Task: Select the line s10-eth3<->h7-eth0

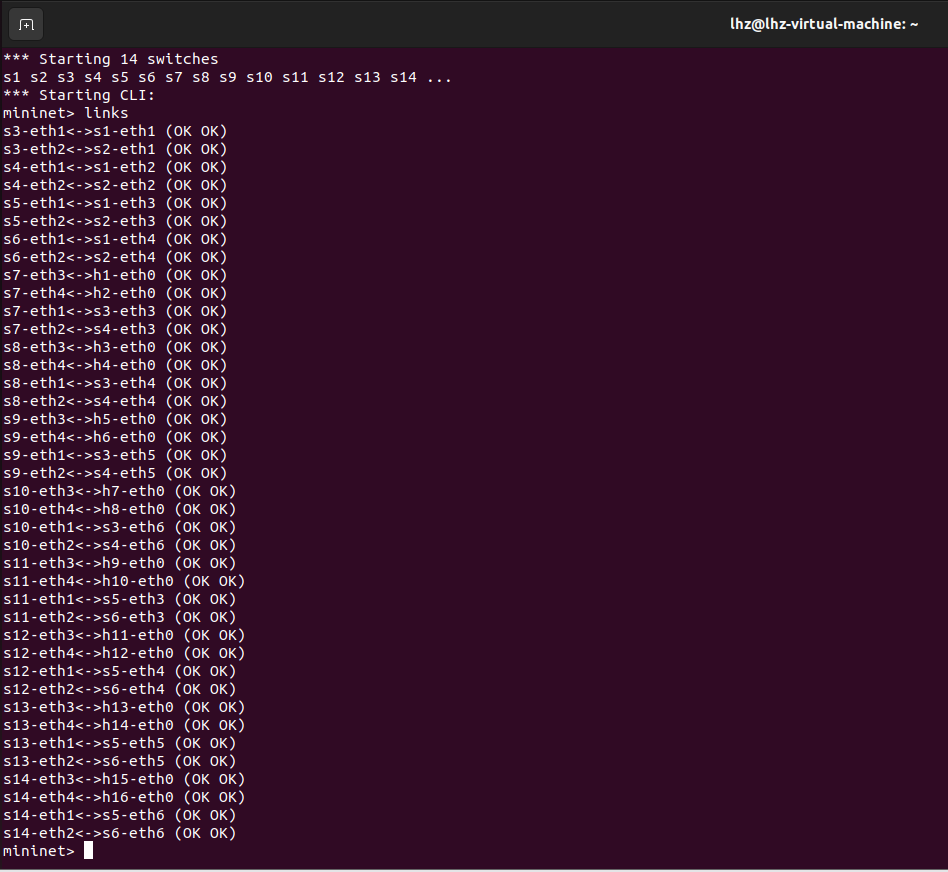Action: click(x=120, y=491)
